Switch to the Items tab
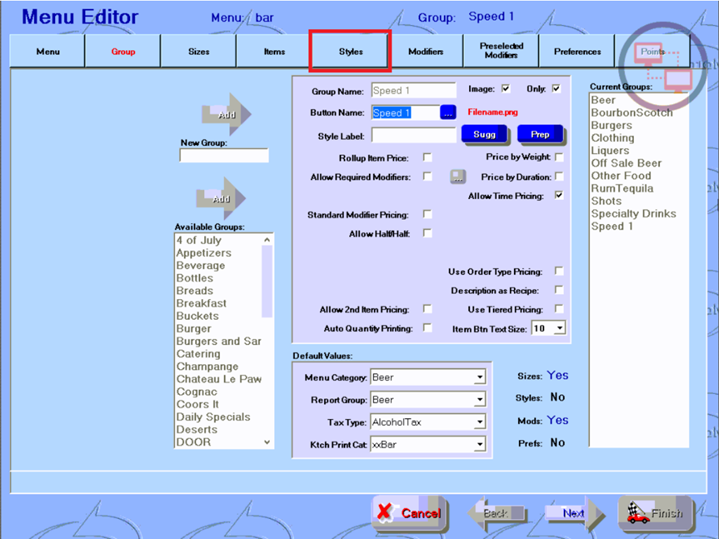 point(274,51)
